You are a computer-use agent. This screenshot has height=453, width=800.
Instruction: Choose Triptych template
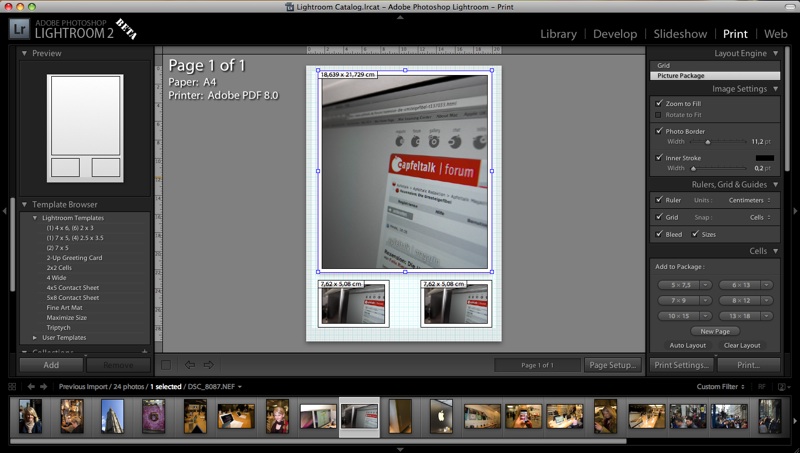coord(58,328)
